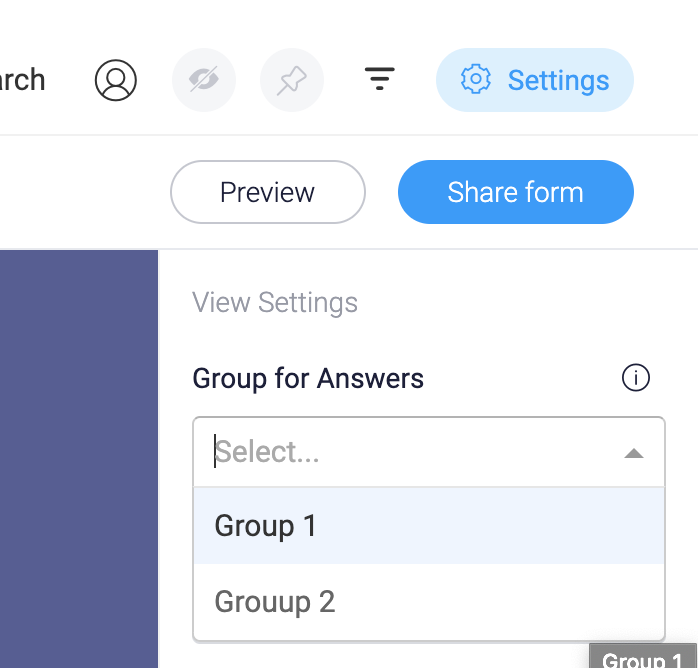
Task: Click the View Settings heading
Action: point(275,303)
